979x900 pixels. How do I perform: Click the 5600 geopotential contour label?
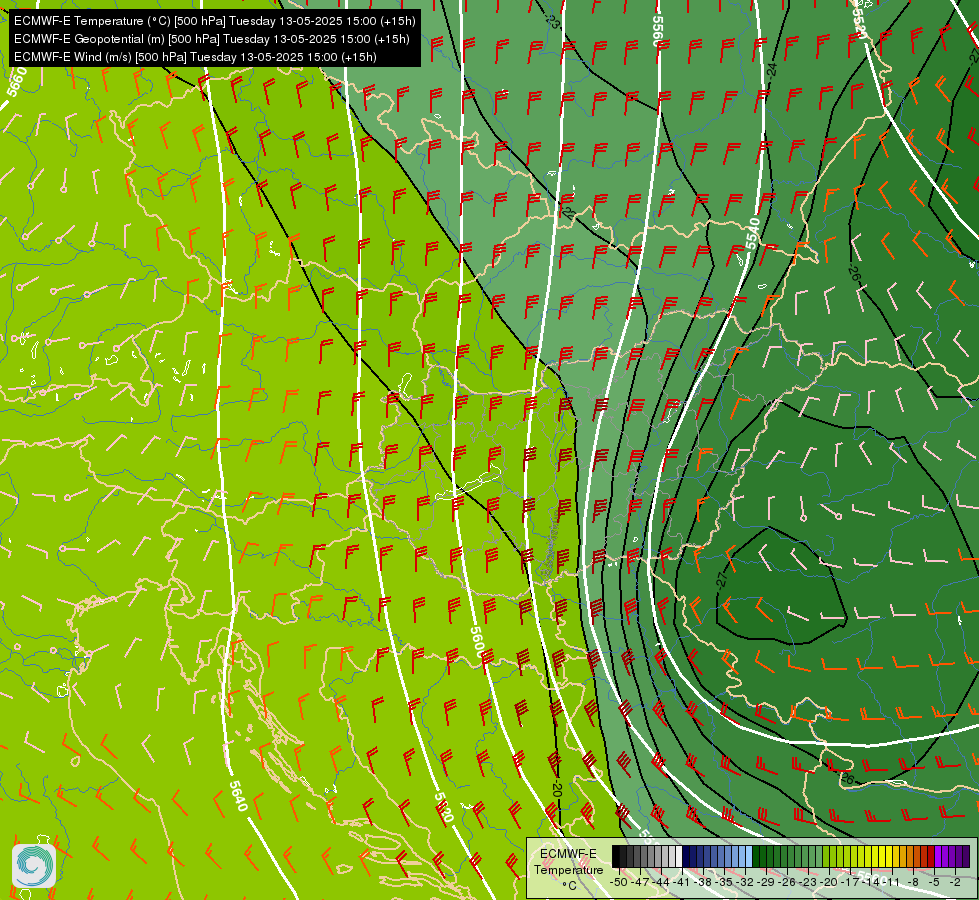click(x=477, y=642)
